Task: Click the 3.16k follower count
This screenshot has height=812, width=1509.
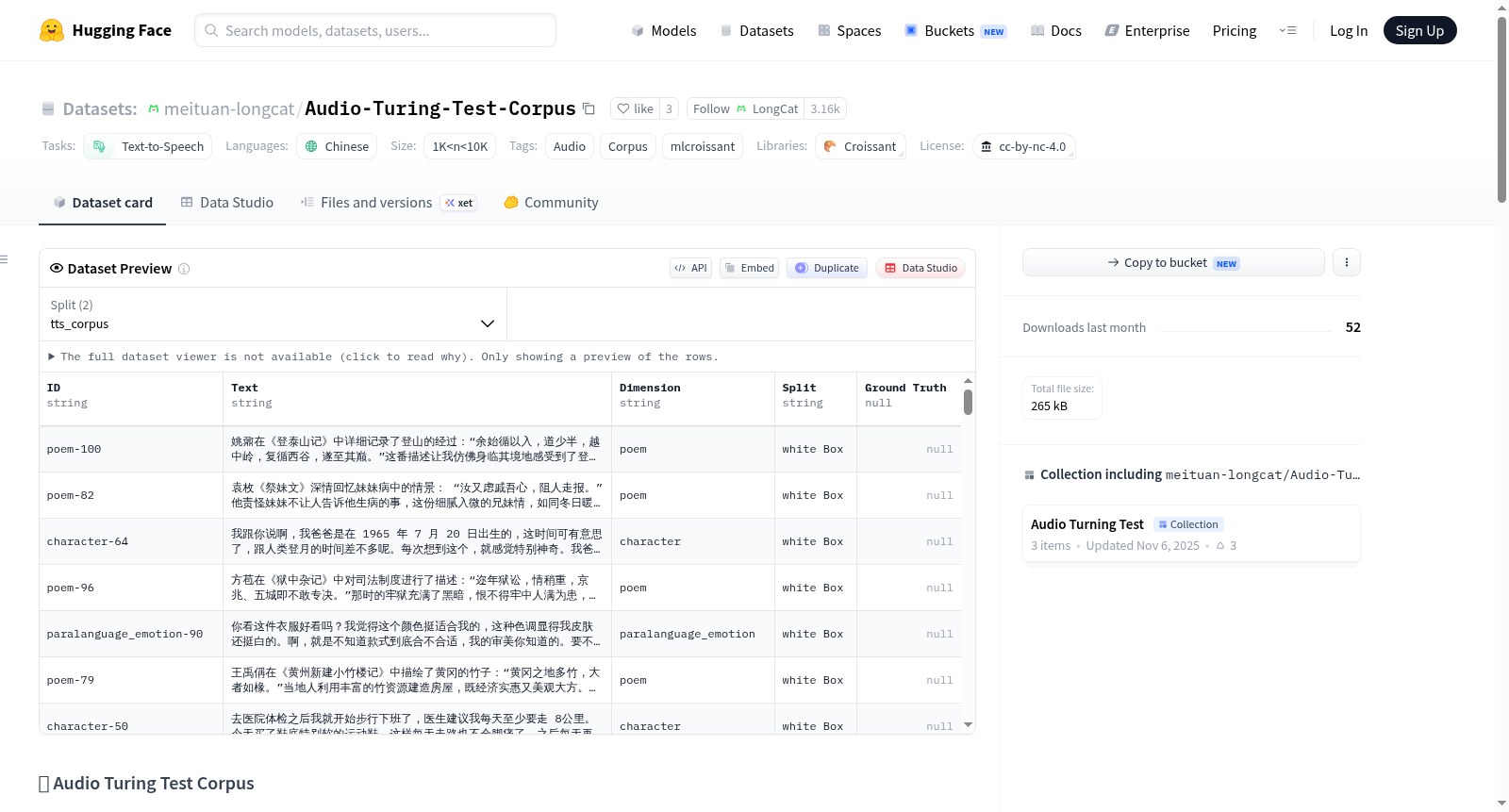Action: click(x=825, y=108)
